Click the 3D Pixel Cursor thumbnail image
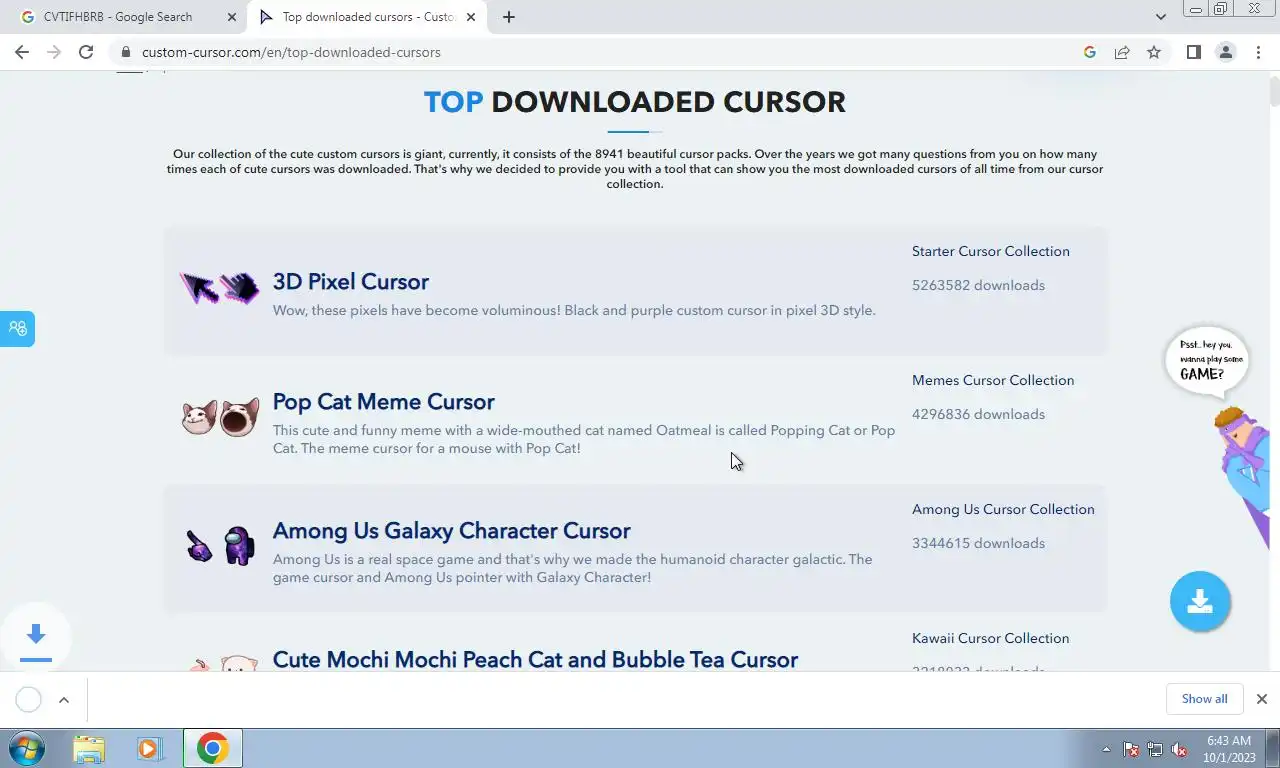Viewport: 1280px width, 768px height. [x=220, y=288]
